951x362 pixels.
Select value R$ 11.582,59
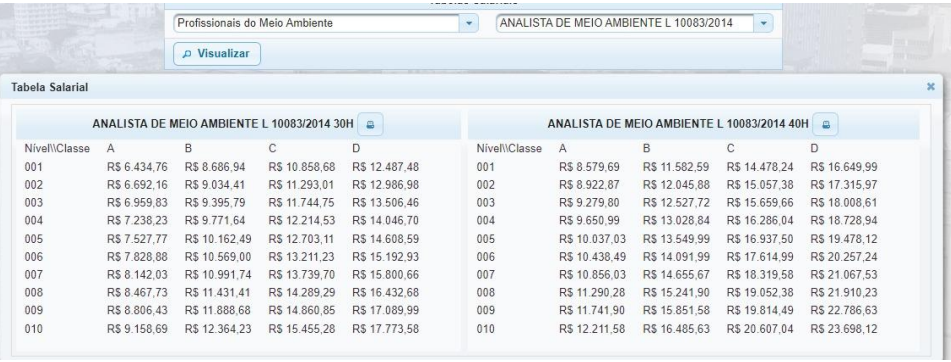pyautogui.click(x=676, y=167)
